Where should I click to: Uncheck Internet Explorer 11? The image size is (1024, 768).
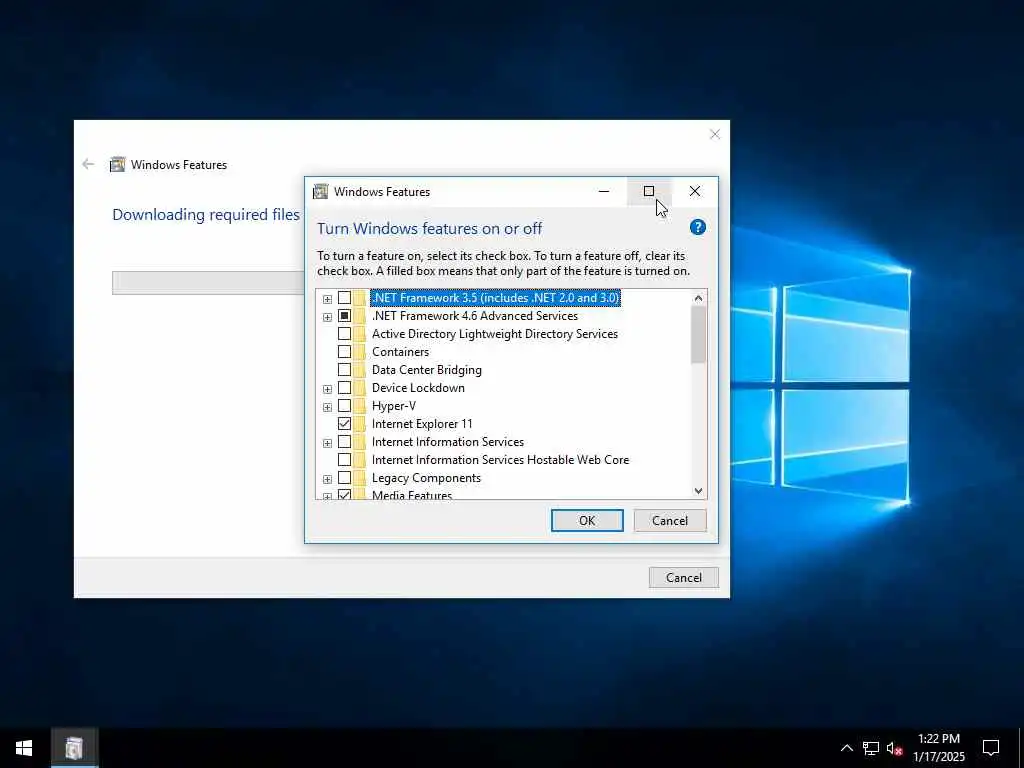click(344, 424)
